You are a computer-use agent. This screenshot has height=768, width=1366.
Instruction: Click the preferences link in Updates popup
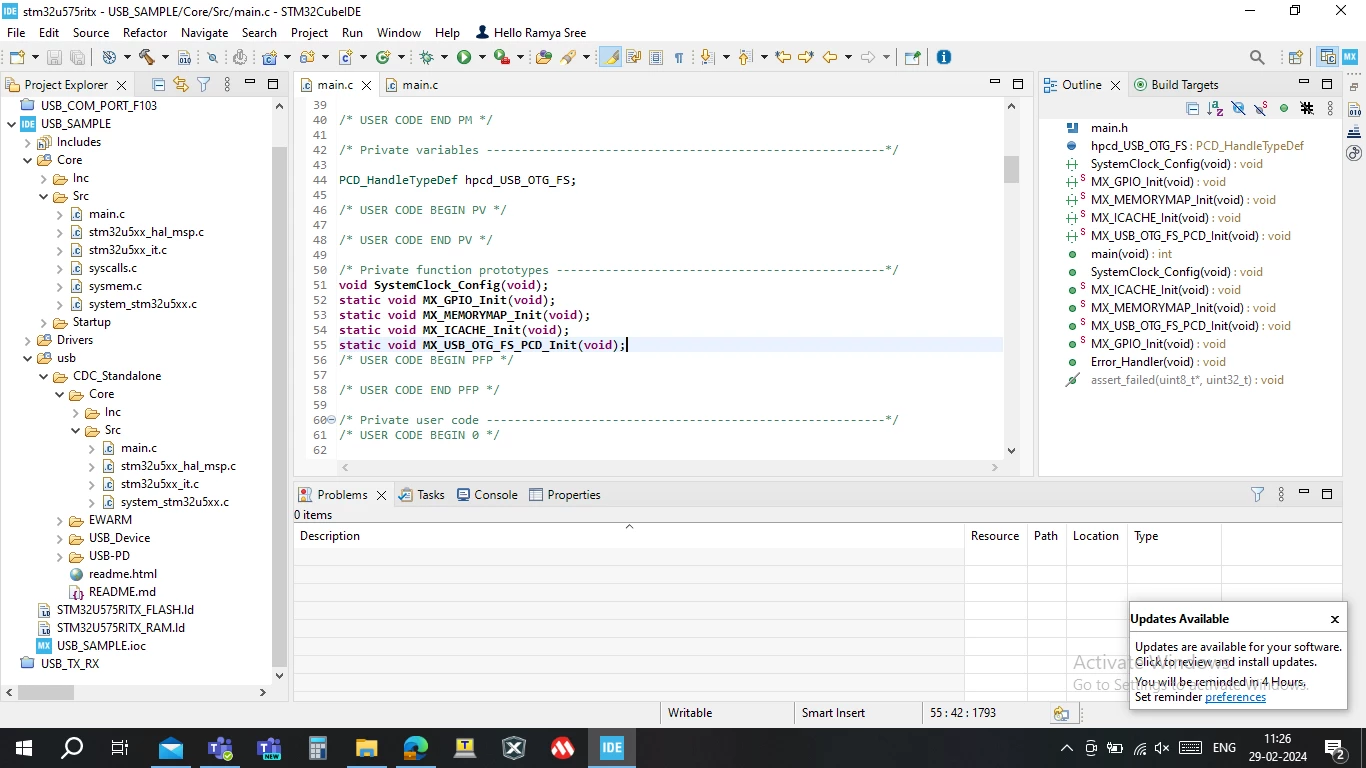tap(1235, 697)
